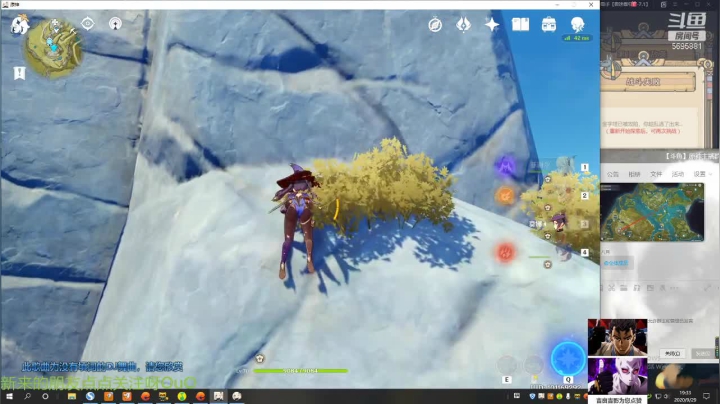Open the notification center taskbar icon
The height and width of the screenshot is (404, 720).
(x=706, y=396)
